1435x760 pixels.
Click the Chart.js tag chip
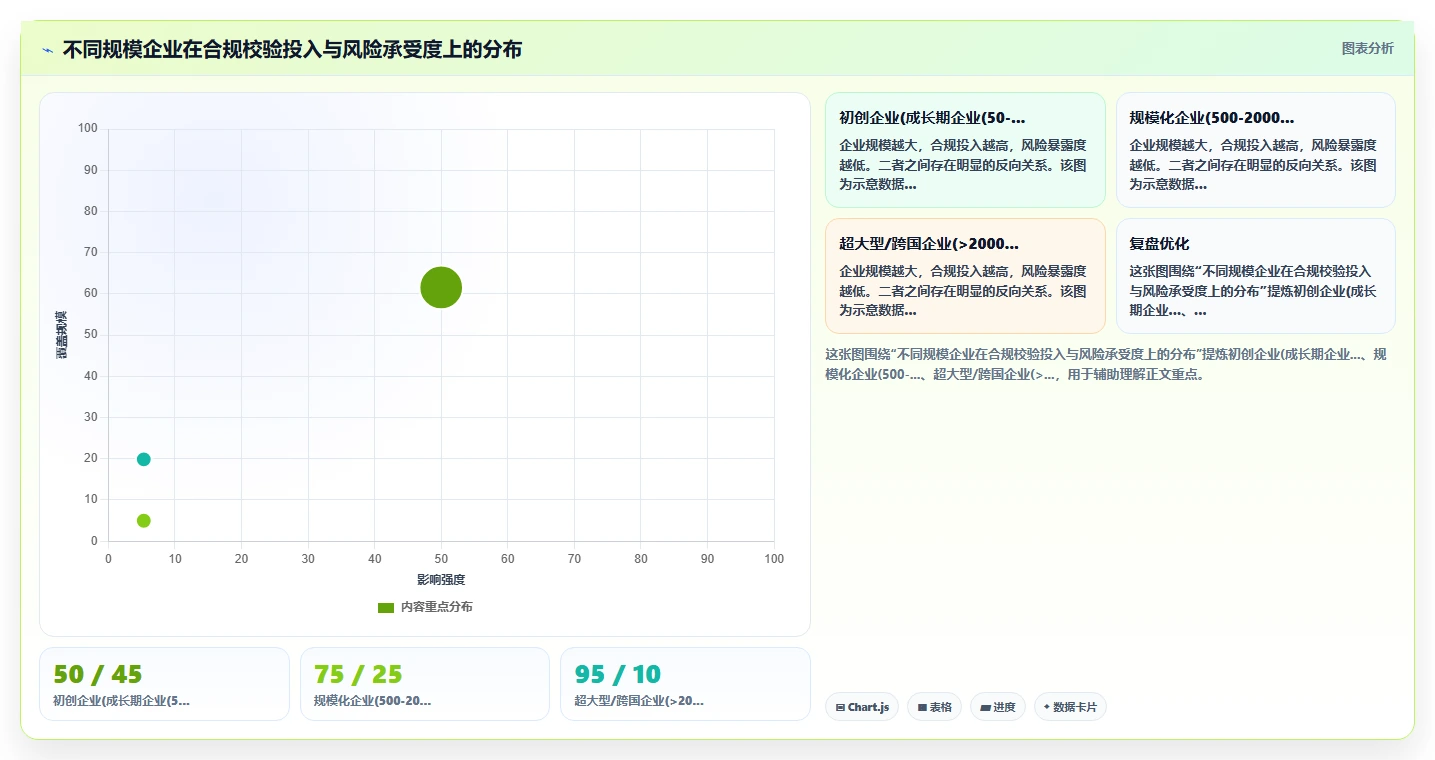pyautogui.click(x=862, y=707)
